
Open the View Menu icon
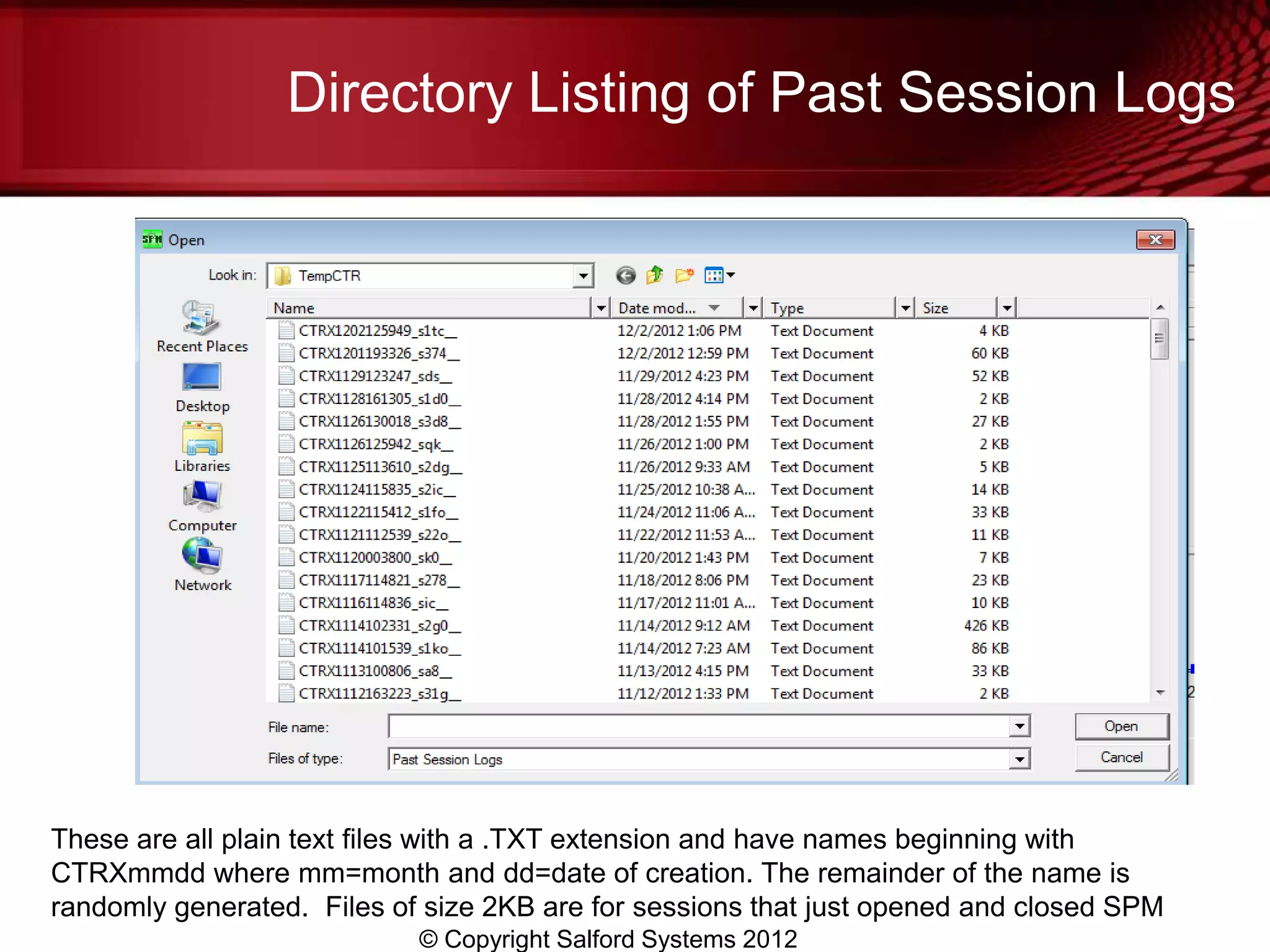pos(714,275)
